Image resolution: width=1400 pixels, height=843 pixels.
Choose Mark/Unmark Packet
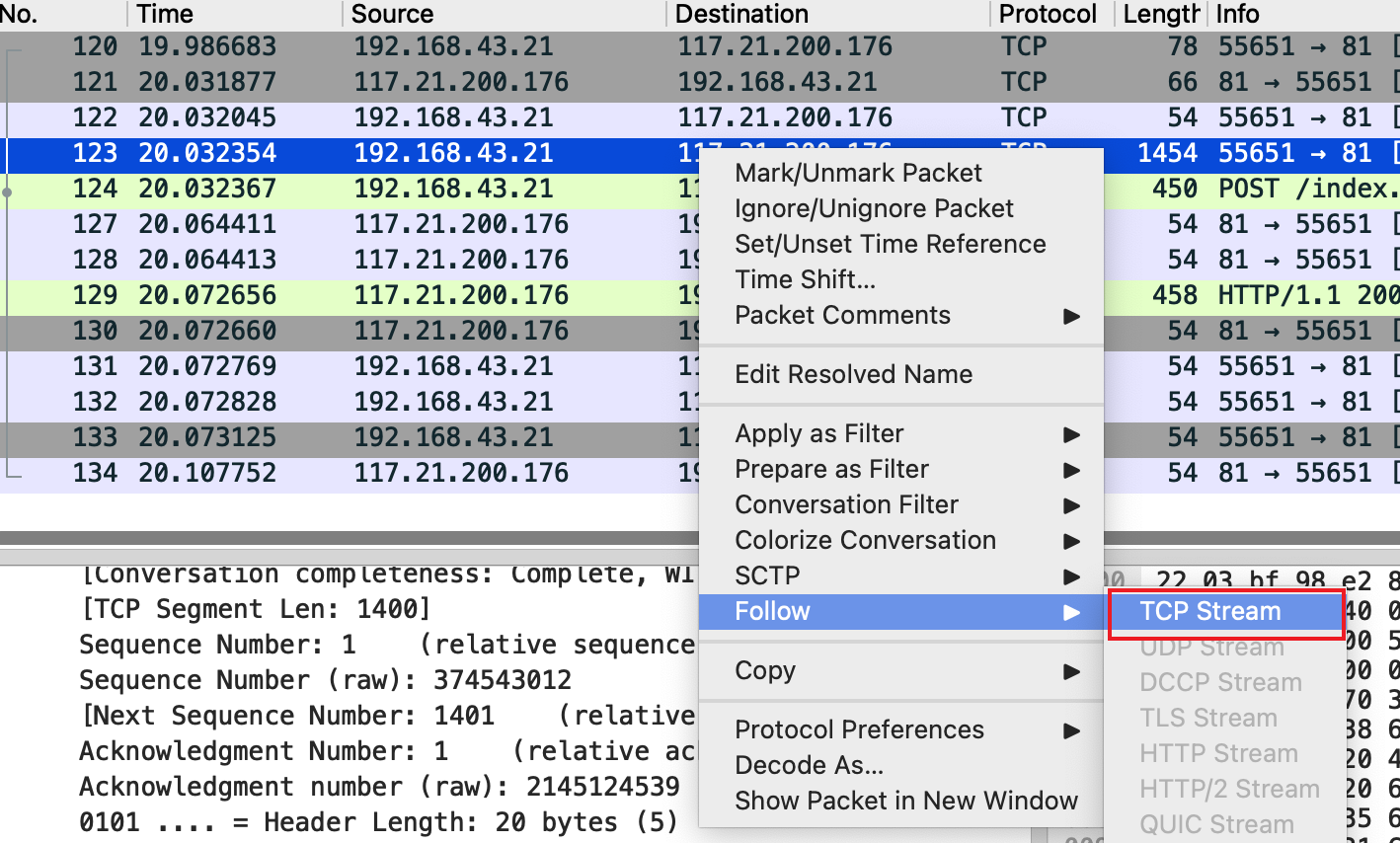(x=858, y=173)
